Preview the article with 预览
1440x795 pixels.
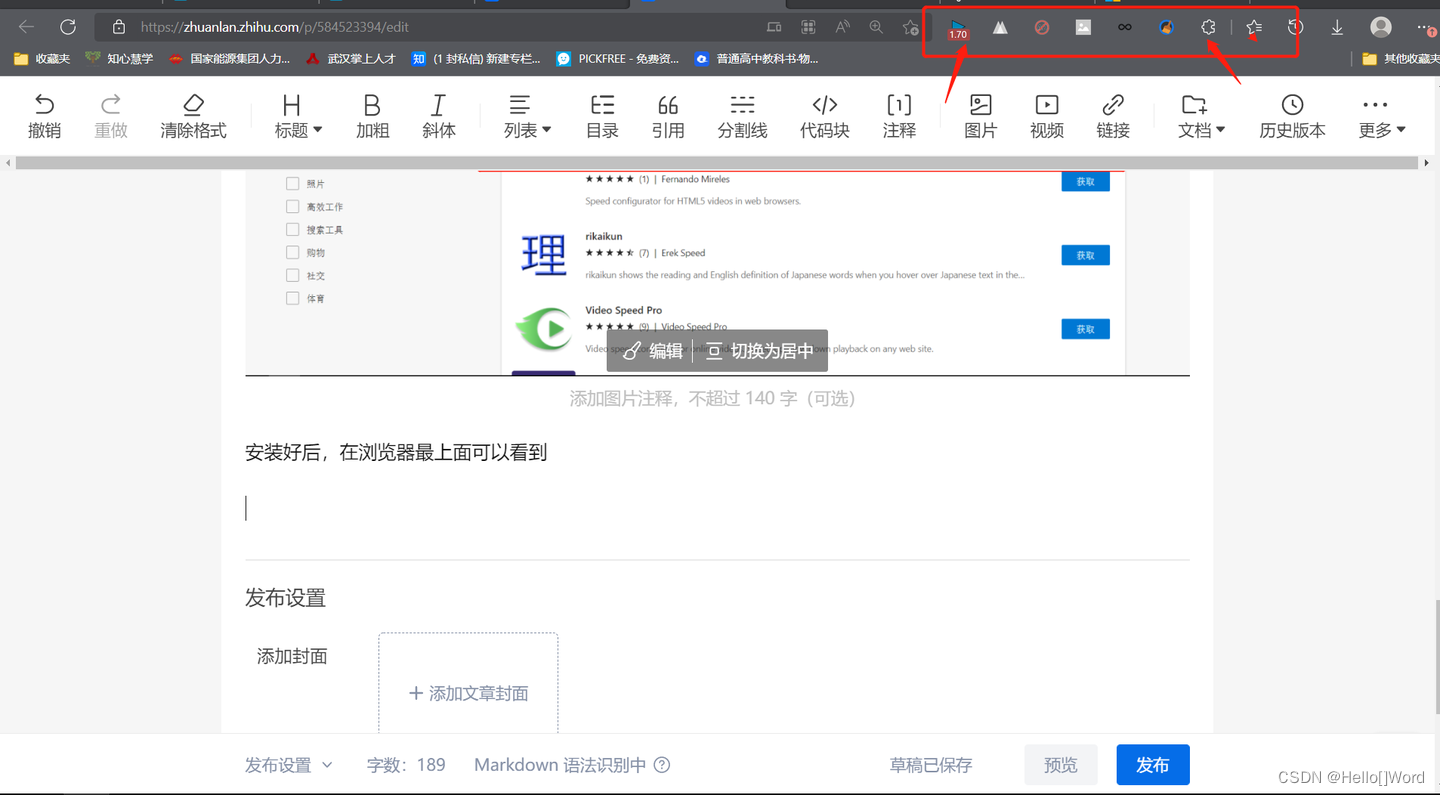coord(1060,765)
